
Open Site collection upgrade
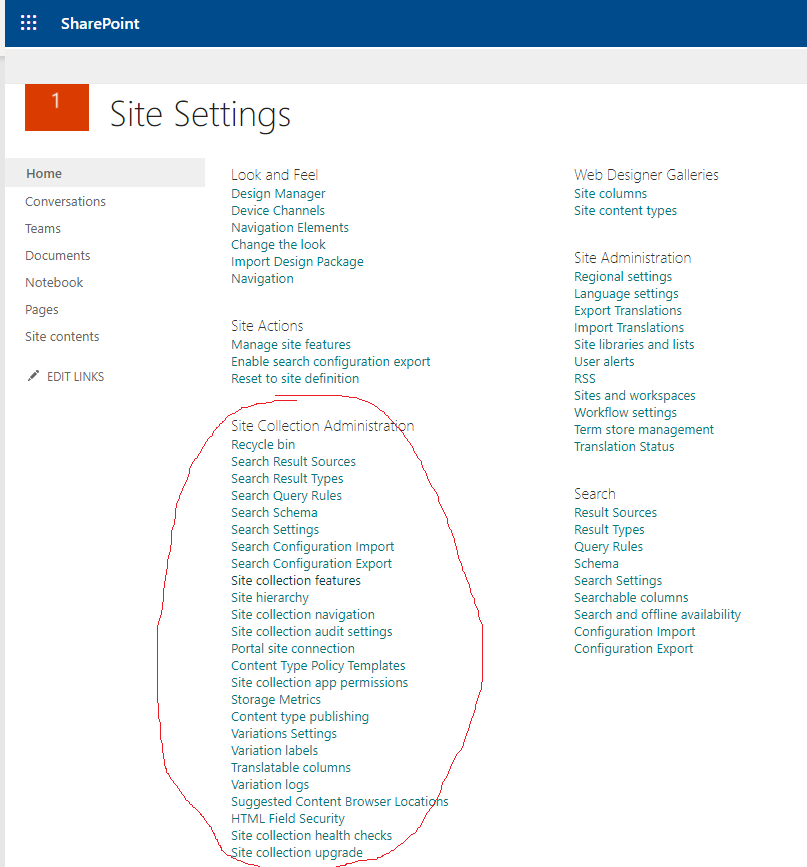click(297, 853)
